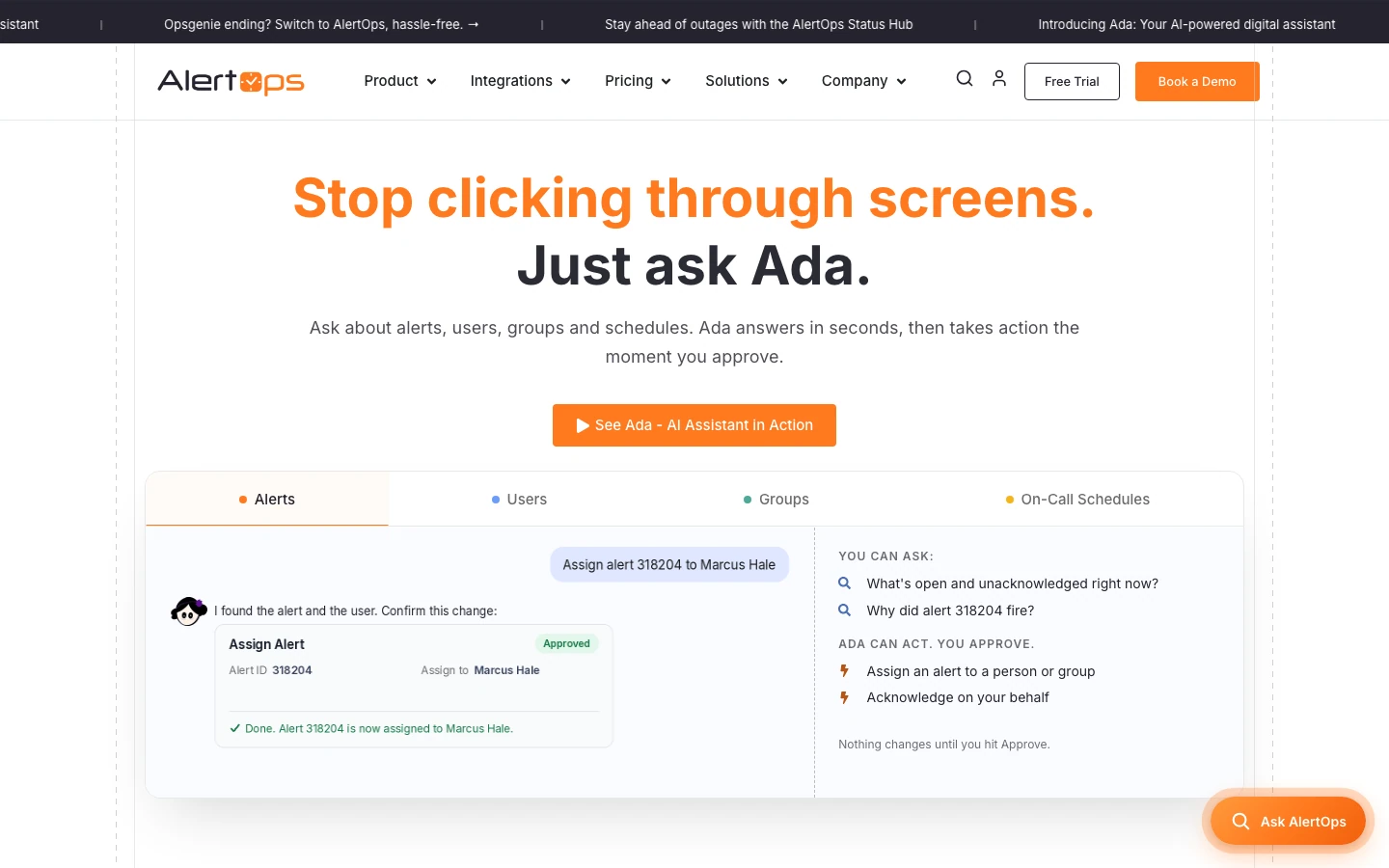Play "See Ada - AI Assistant in Action"
This screenshot has height=868, width=1389.
click(x=694, y=425)
